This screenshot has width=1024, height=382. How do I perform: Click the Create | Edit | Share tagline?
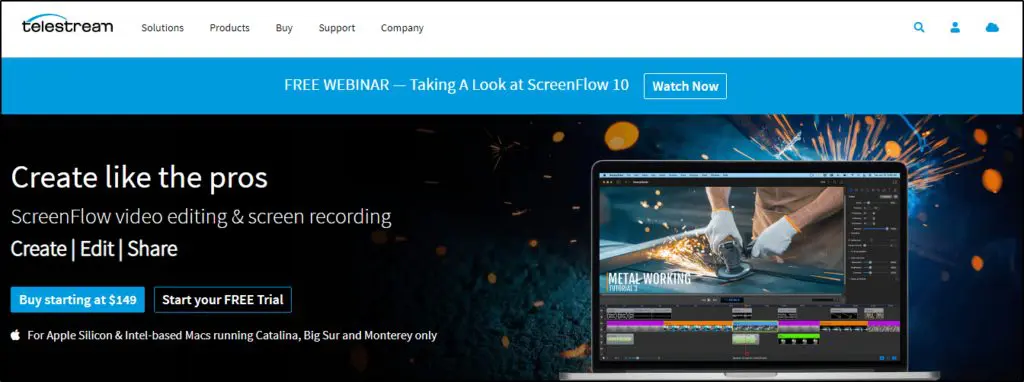(94, 249)
